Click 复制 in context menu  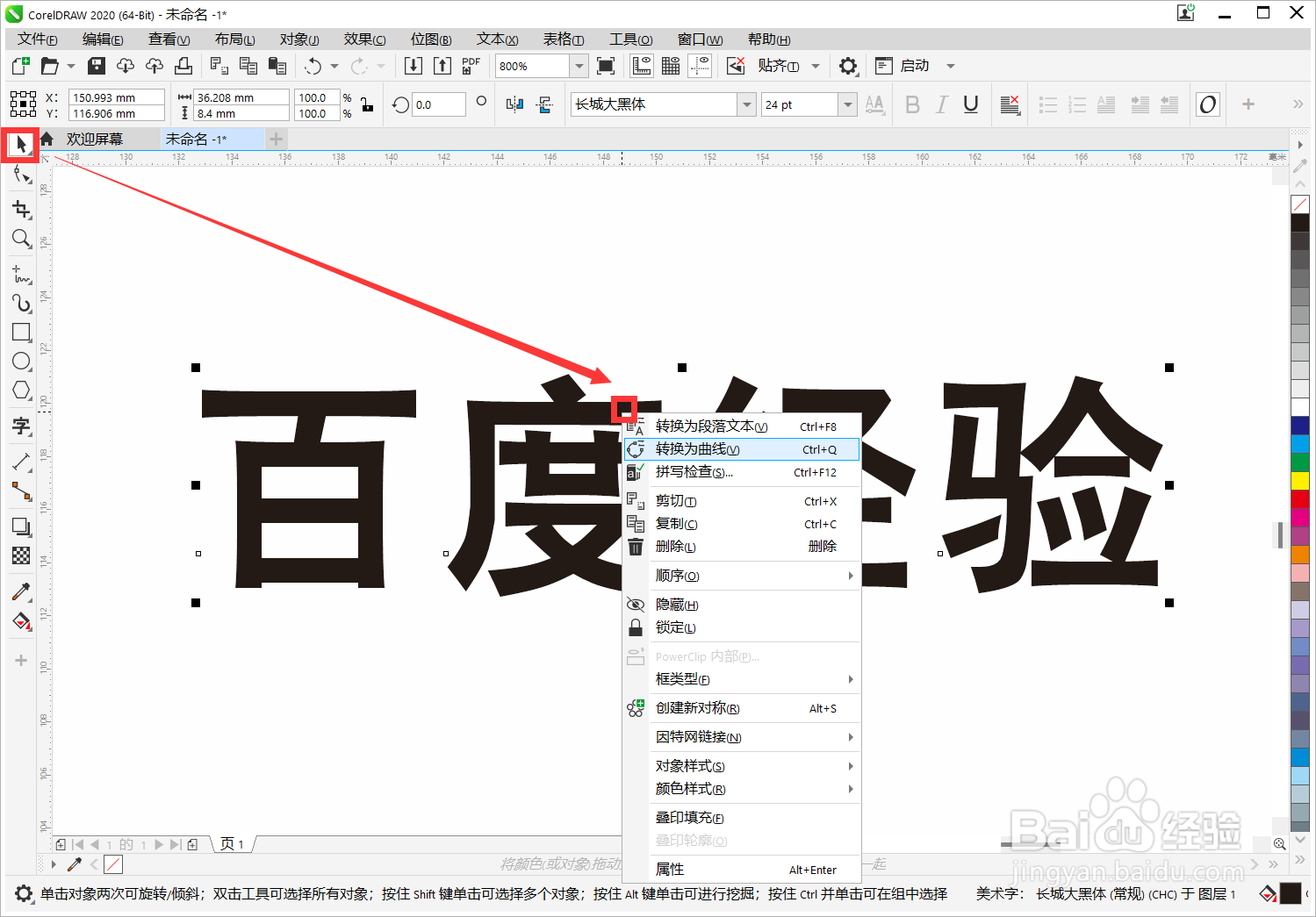click(742, 524)
